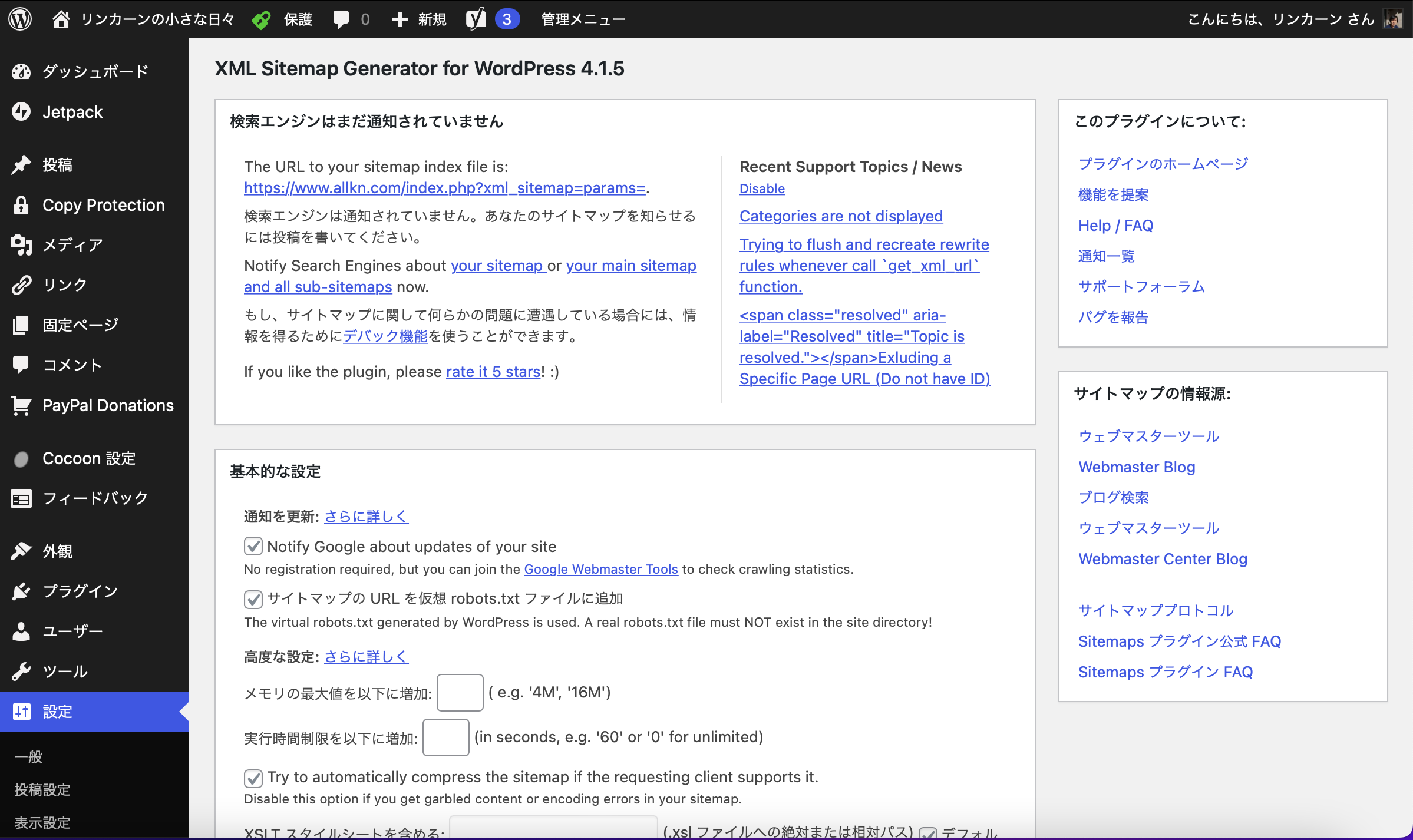Click the comments bubble icon in admin bar
Image resolution: width=1413 pixels, height=840 pixels.
click(341, 19)
